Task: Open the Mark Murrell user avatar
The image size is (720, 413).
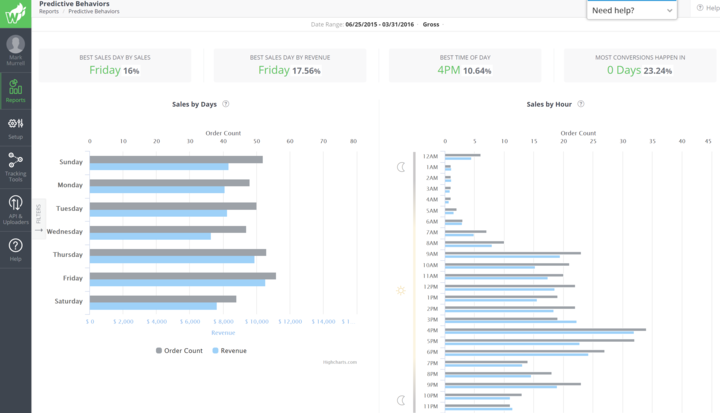Action: click(x=16, y=45)
